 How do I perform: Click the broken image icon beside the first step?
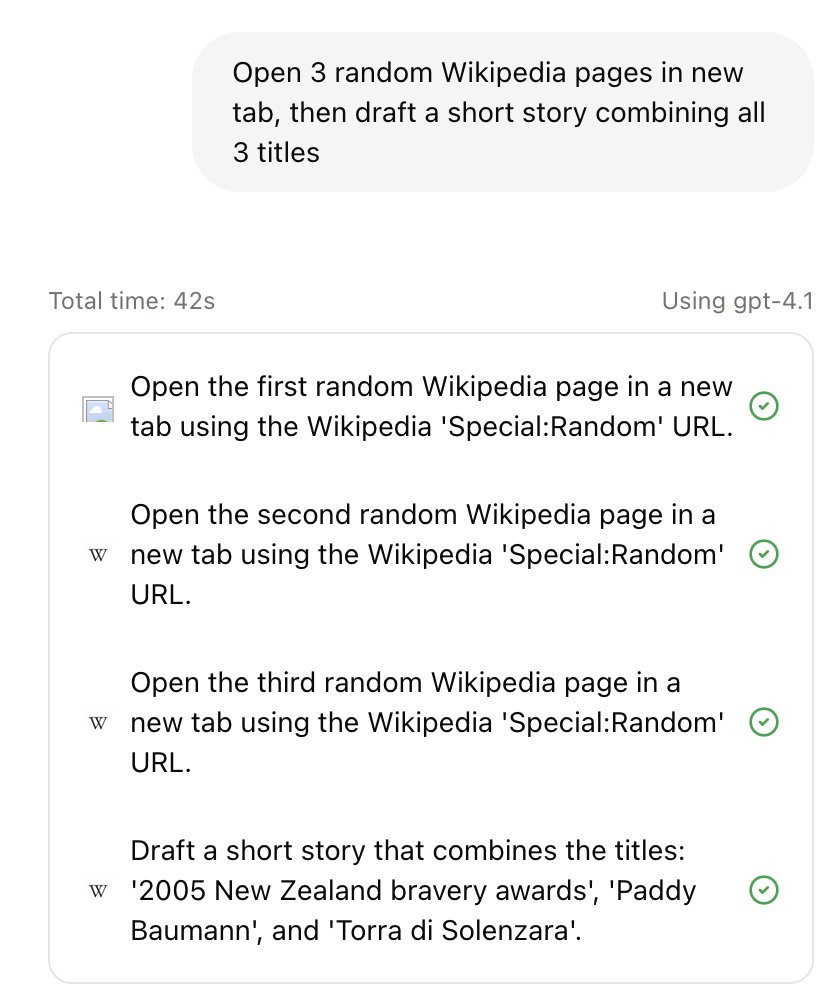point(98,408)
